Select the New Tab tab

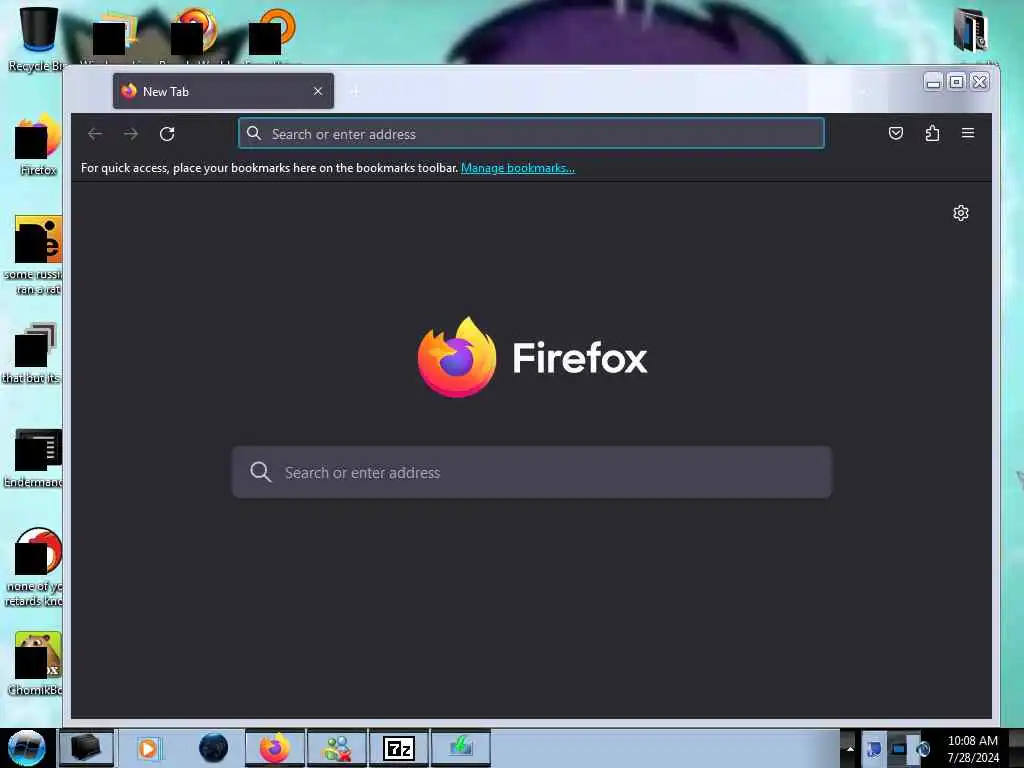coord(223,91)
